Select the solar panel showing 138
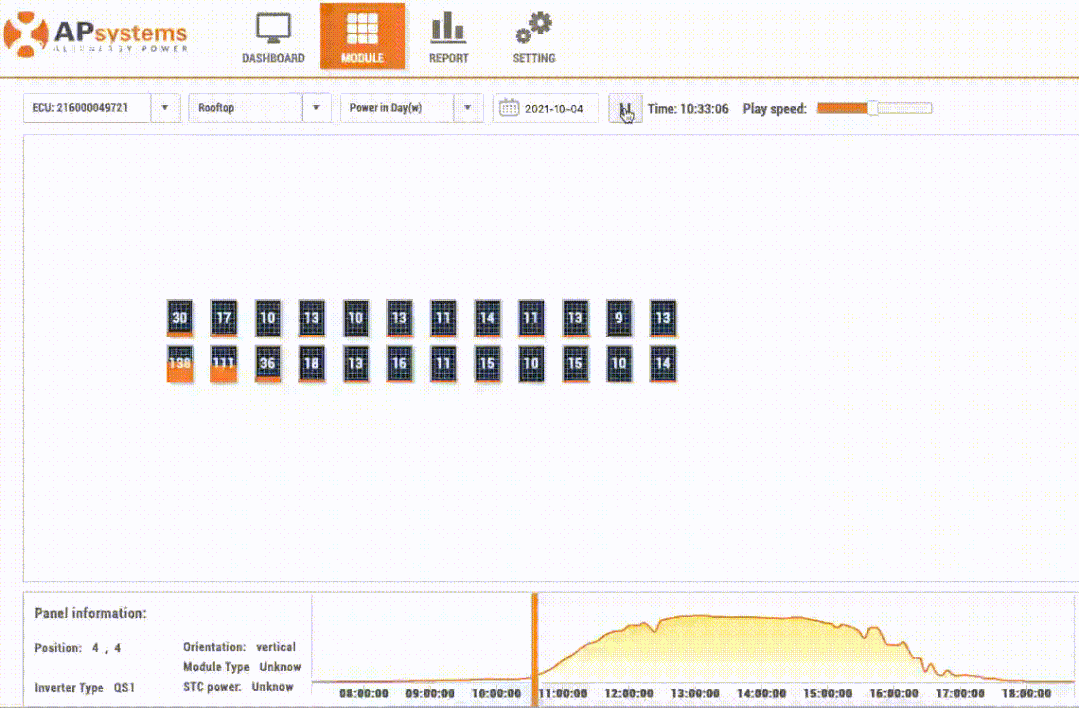This screenshot has height=708, width=1079. tap(180, 364)
